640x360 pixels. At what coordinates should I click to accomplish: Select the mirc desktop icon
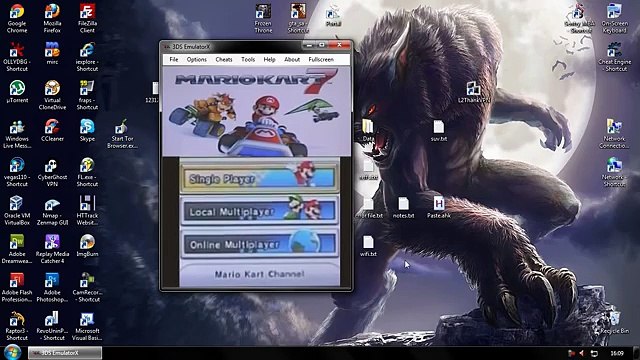click(52, 54)
